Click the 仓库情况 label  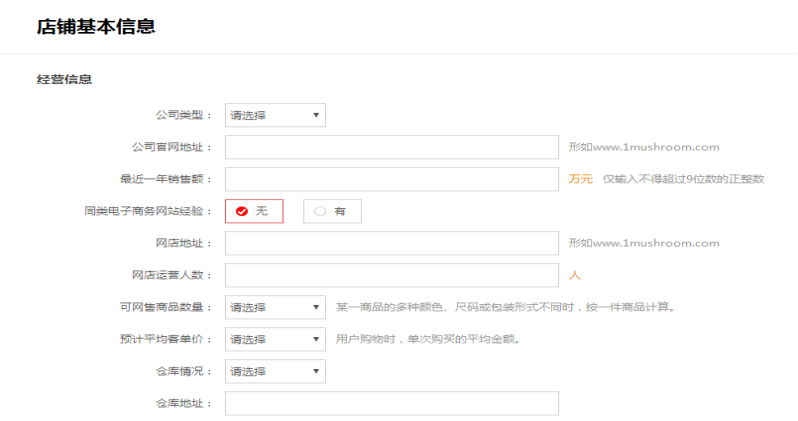(x=184, y=372)
